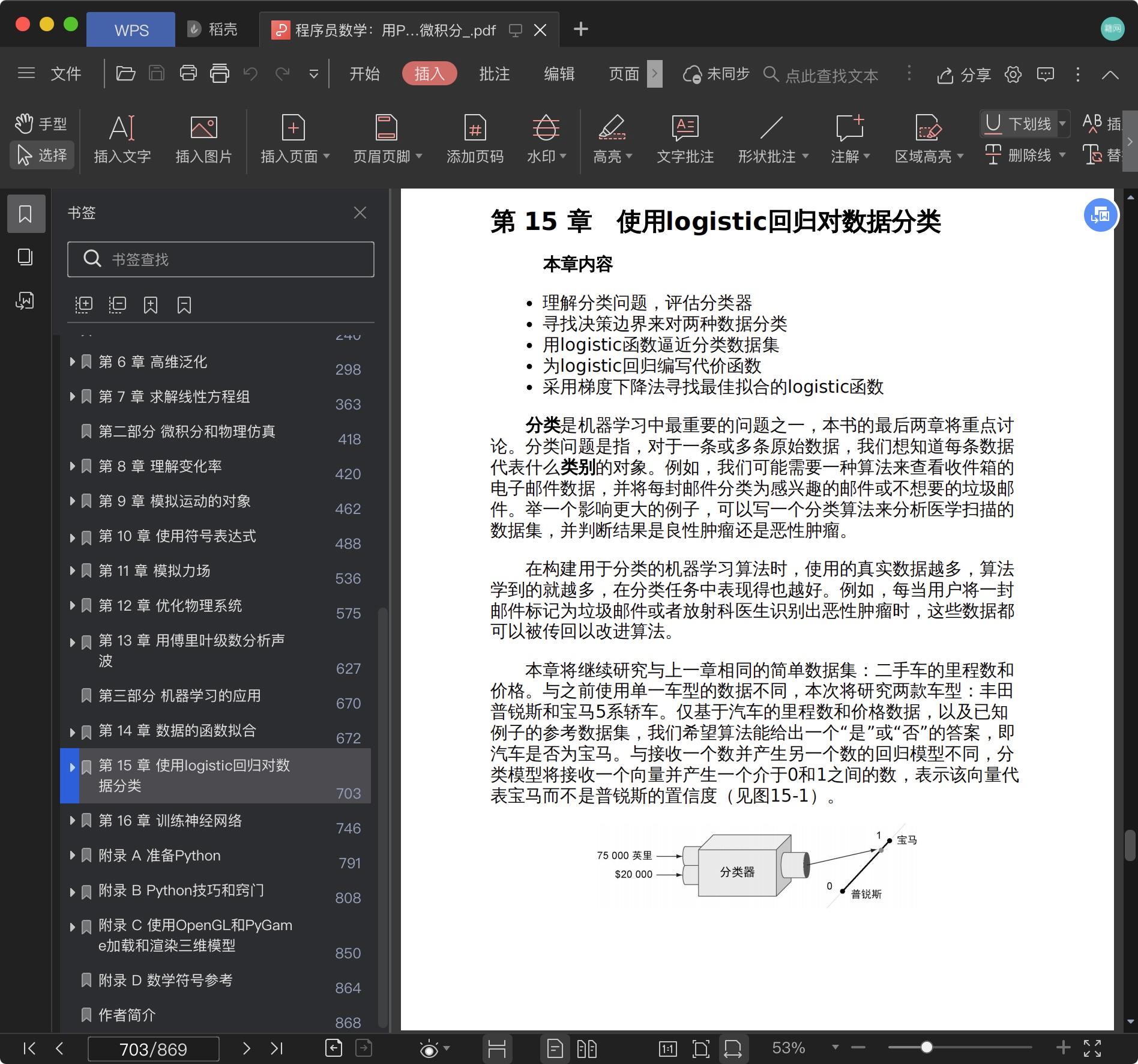This screenshot has width=1138, height=1064.
Task: Click the add bookmark icon
Action: (151, 304)
